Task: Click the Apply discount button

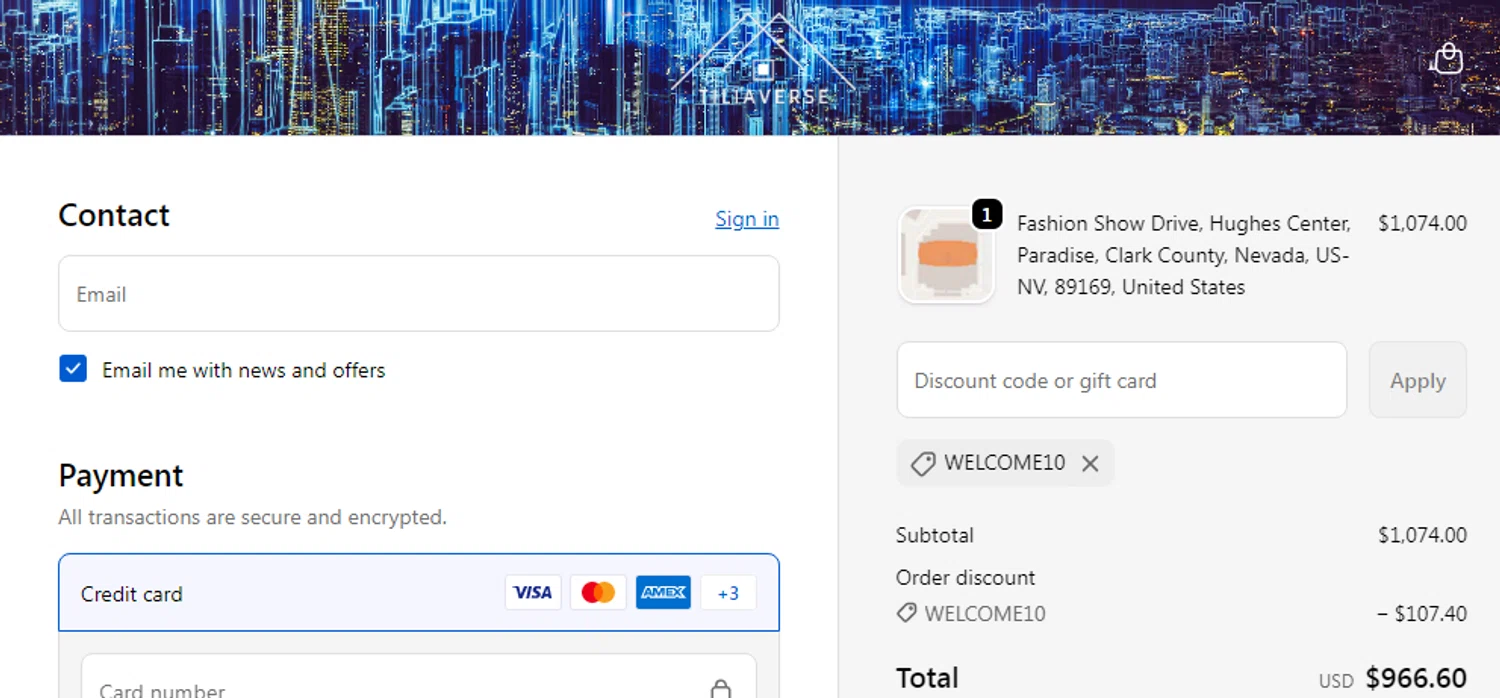Action: click(1417, 380)
